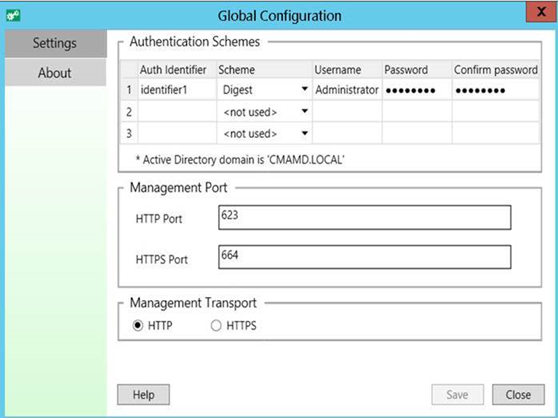Switch to the Settings tab

point(56,43)
